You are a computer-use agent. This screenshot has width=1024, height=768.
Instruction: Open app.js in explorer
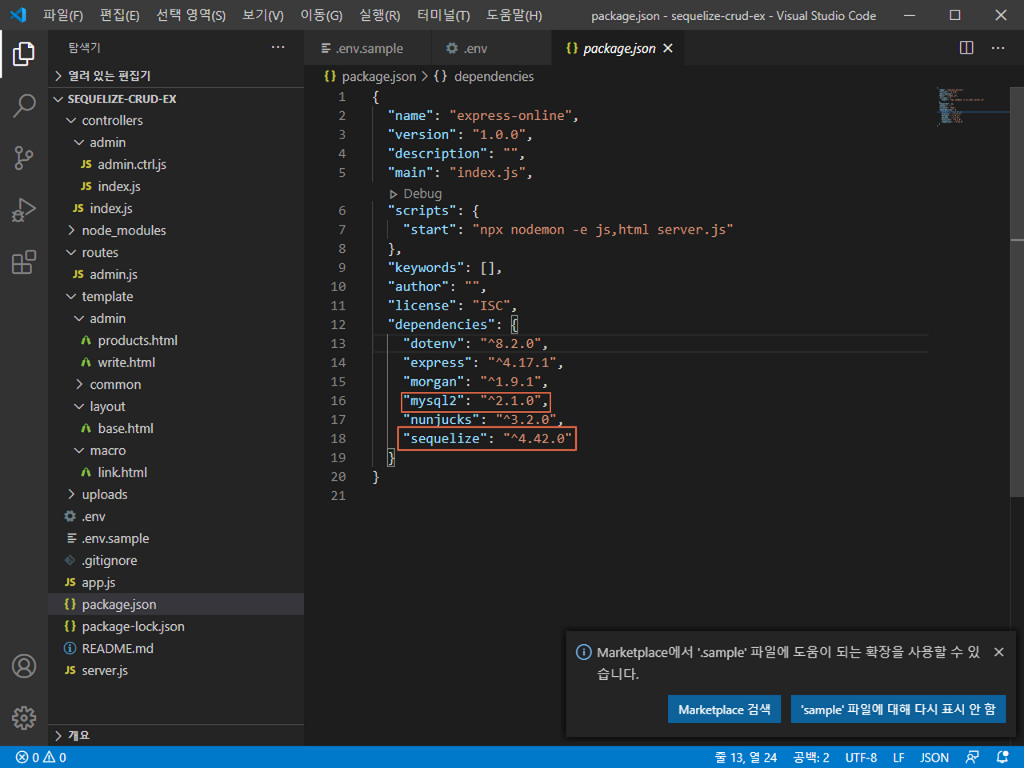click(x=98, y=583)
